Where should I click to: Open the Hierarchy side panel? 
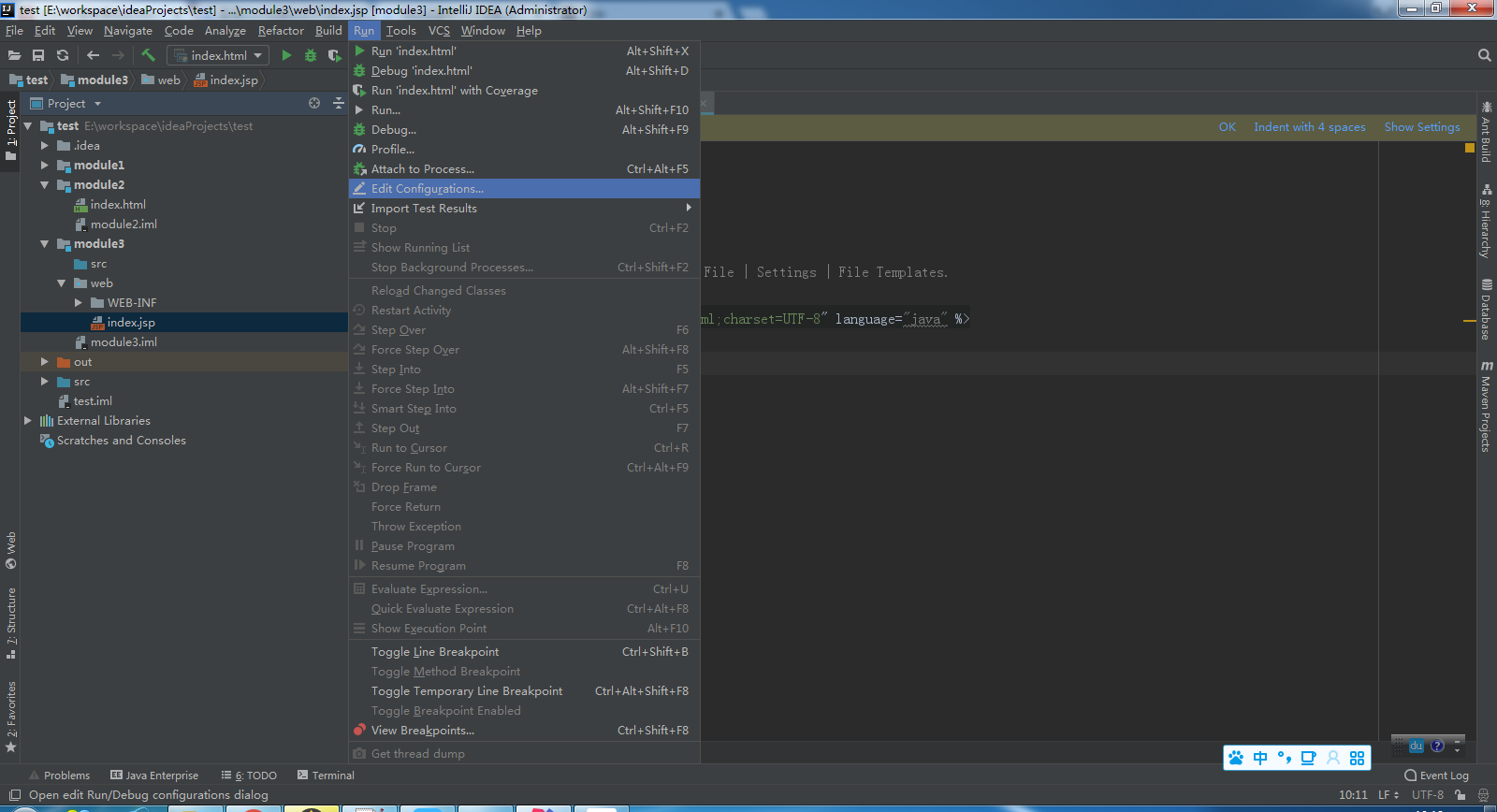tap(1486, 221)
